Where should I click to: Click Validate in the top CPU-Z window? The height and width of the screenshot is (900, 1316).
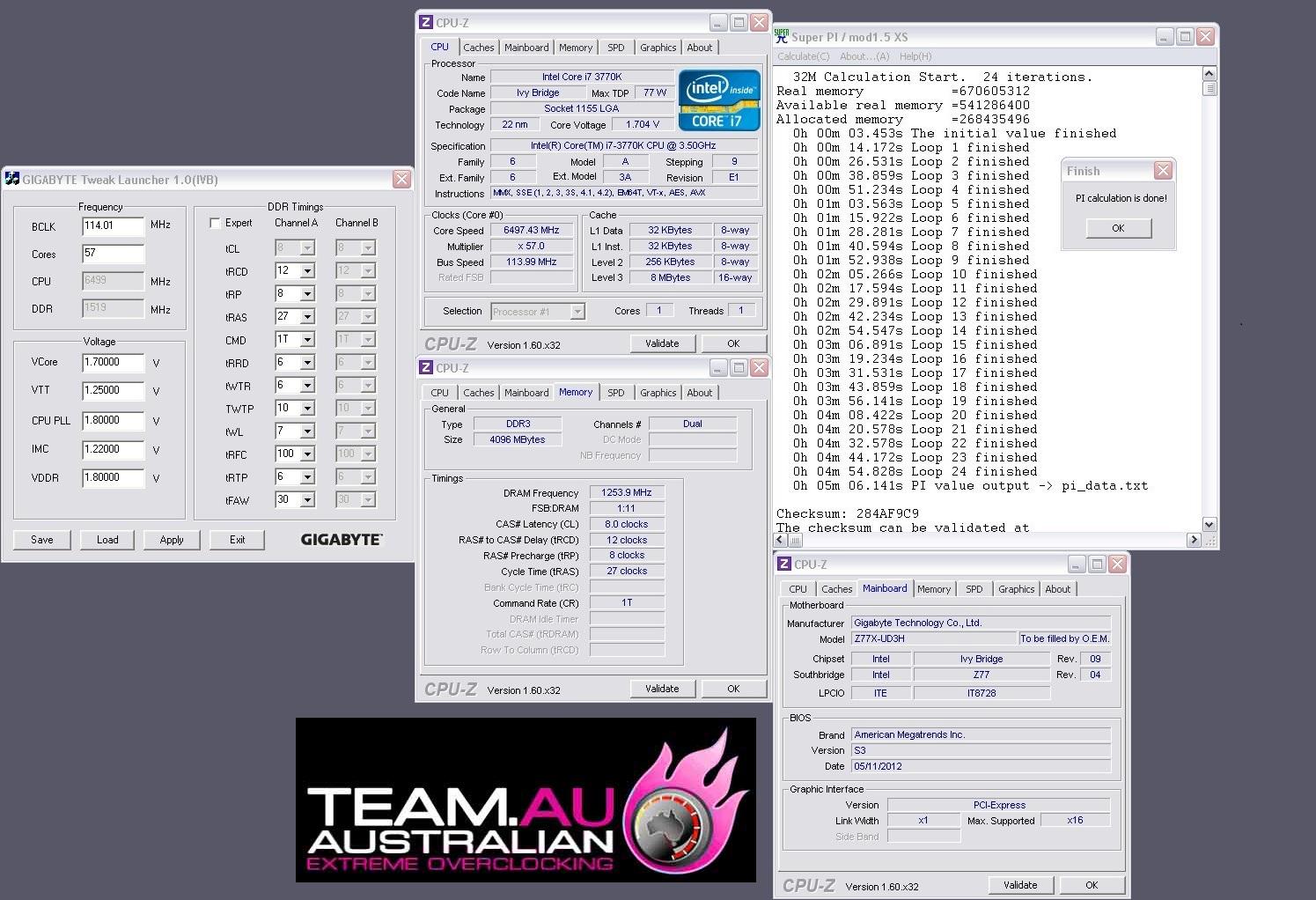[662, 343]
